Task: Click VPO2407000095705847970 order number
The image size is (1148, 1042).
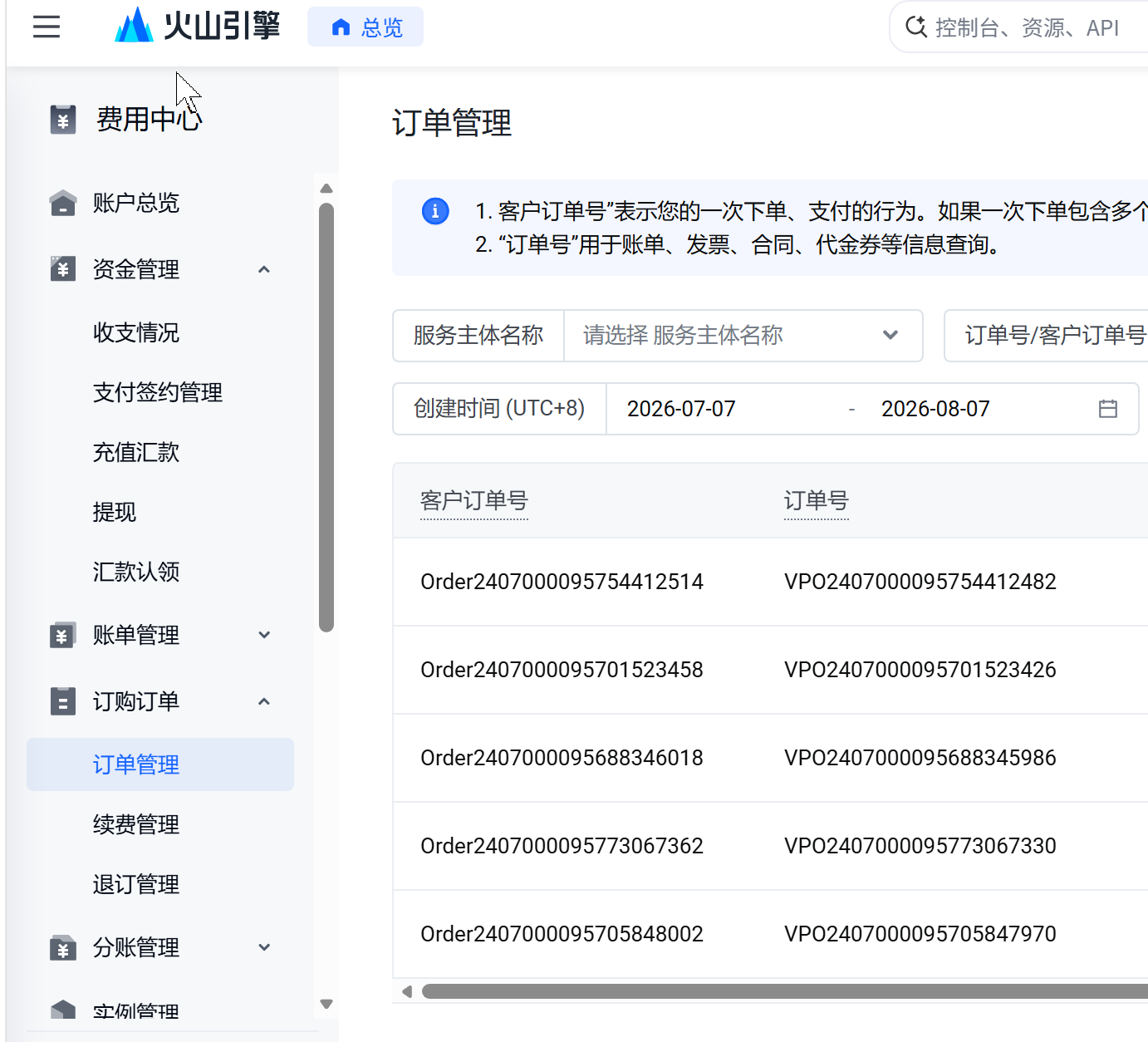Action: pos(920,934)
